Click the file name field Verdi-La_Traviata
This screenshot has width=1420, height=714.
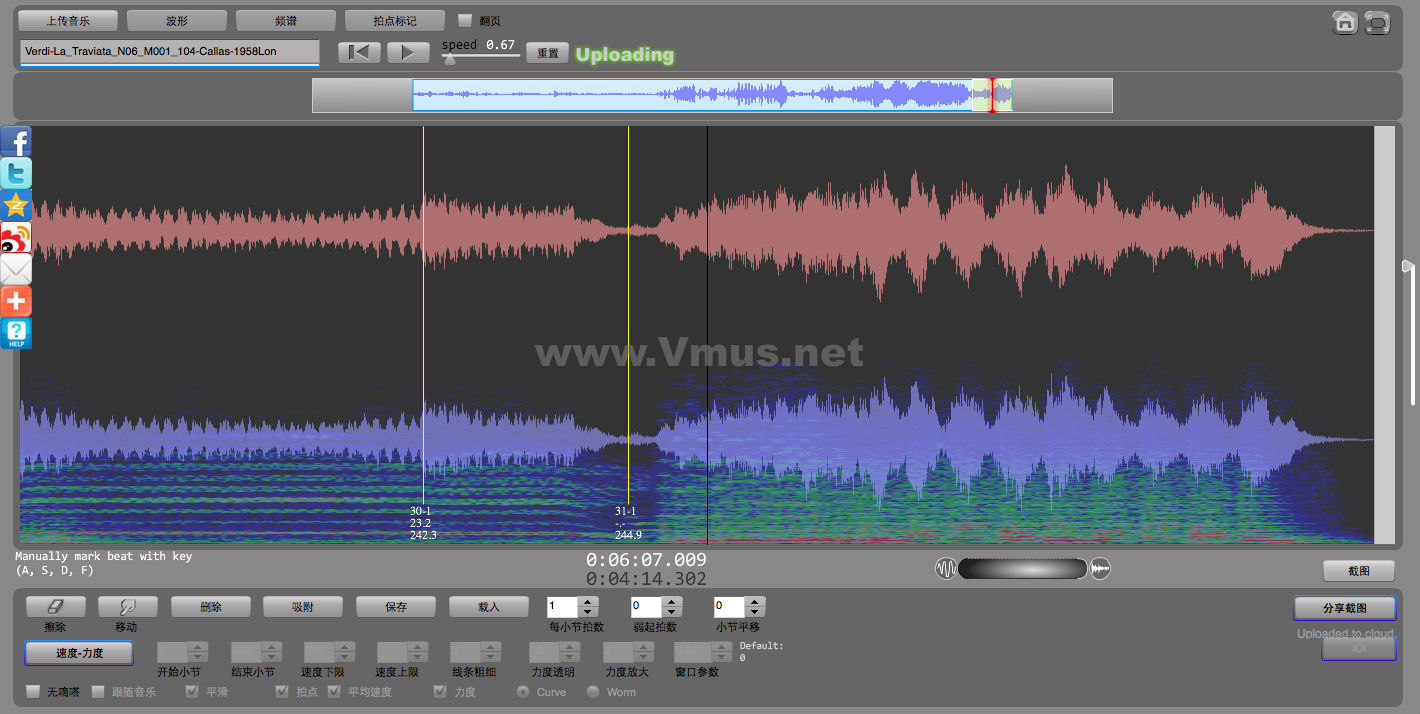point(169,52)
